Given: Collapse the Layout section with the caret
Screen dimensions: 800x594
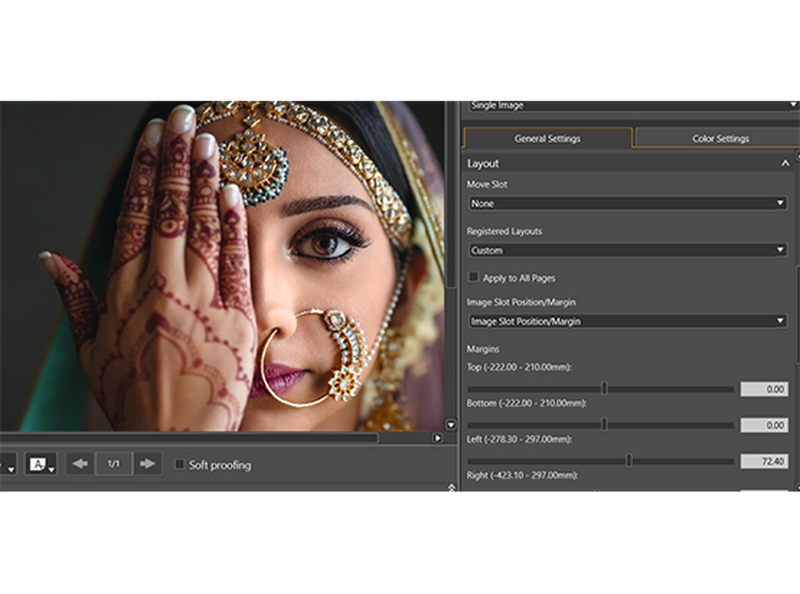Looking at the screenshot, I should (x=785, y=163).
